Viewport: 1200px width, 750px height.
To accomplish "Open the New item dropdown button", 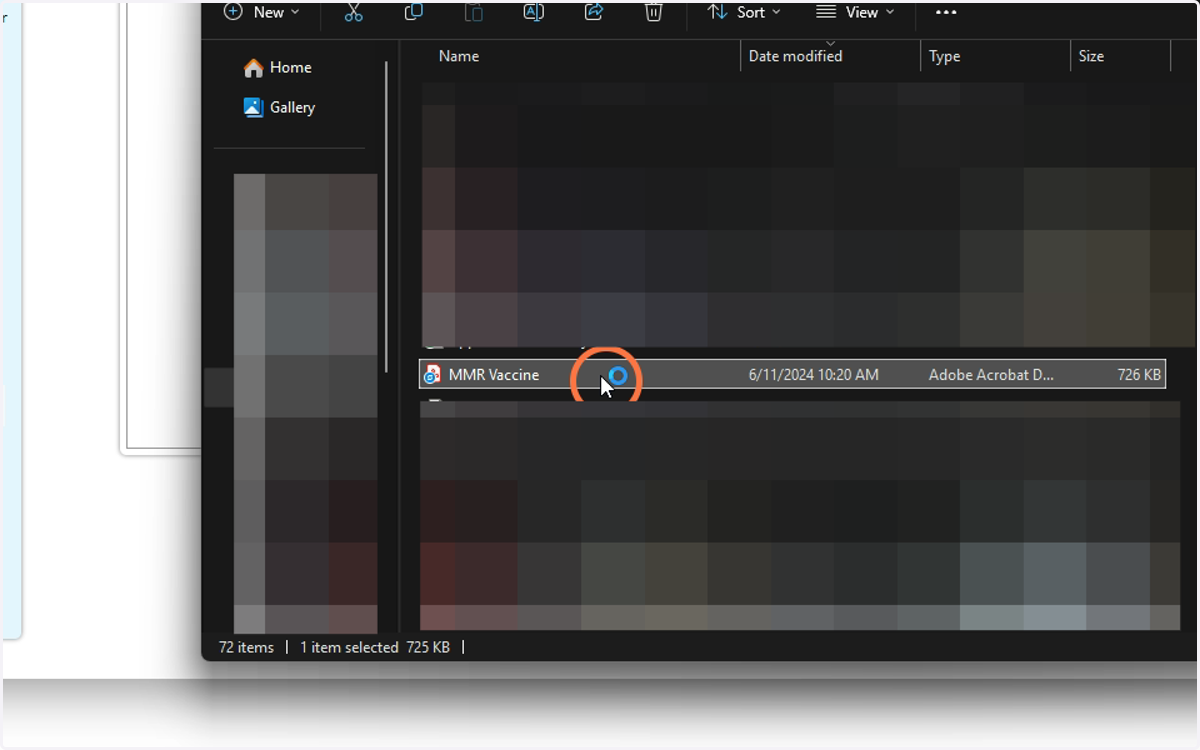I will (x=261, y=12).
